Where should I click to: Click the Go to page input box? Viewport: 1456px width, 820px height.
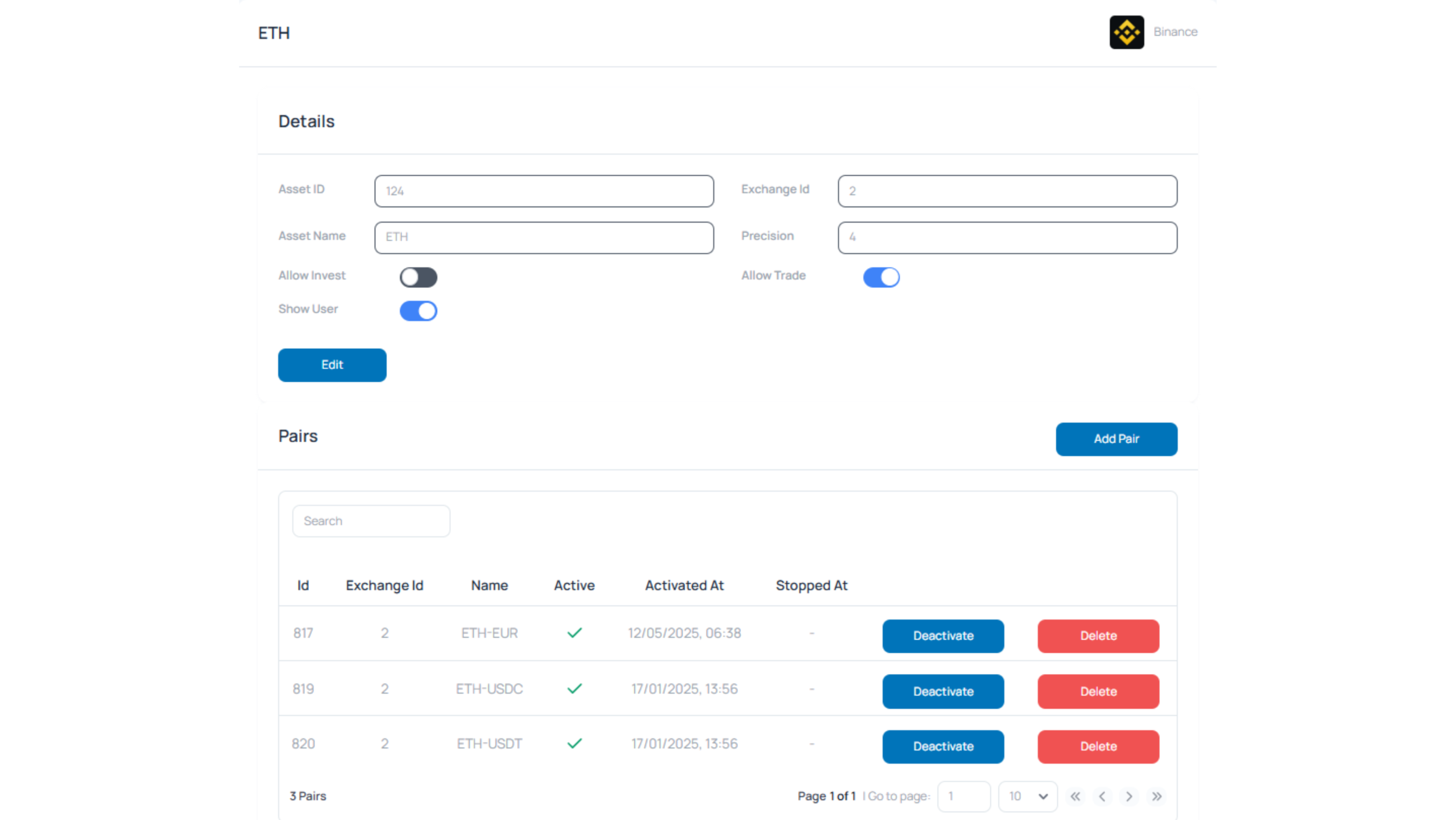[x=963, y=796]
